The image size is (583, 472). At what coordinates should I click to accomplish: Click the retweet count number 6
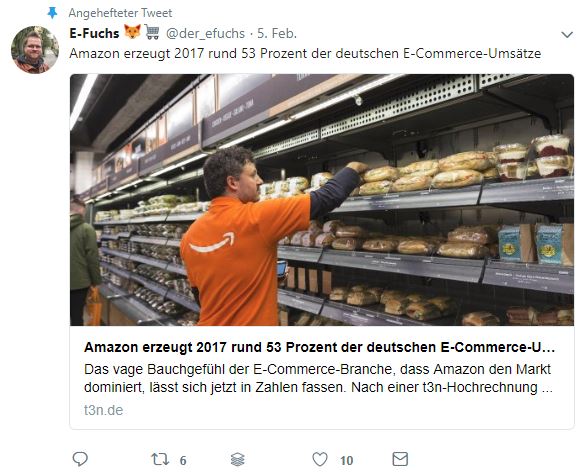coord(183,460)
